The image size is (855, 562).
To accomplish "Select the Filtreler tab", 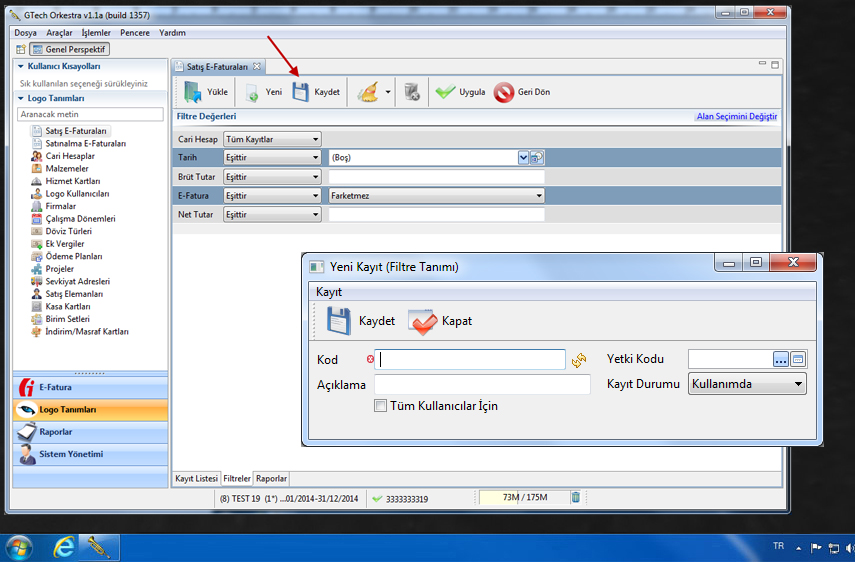I will tap(237, 478).
